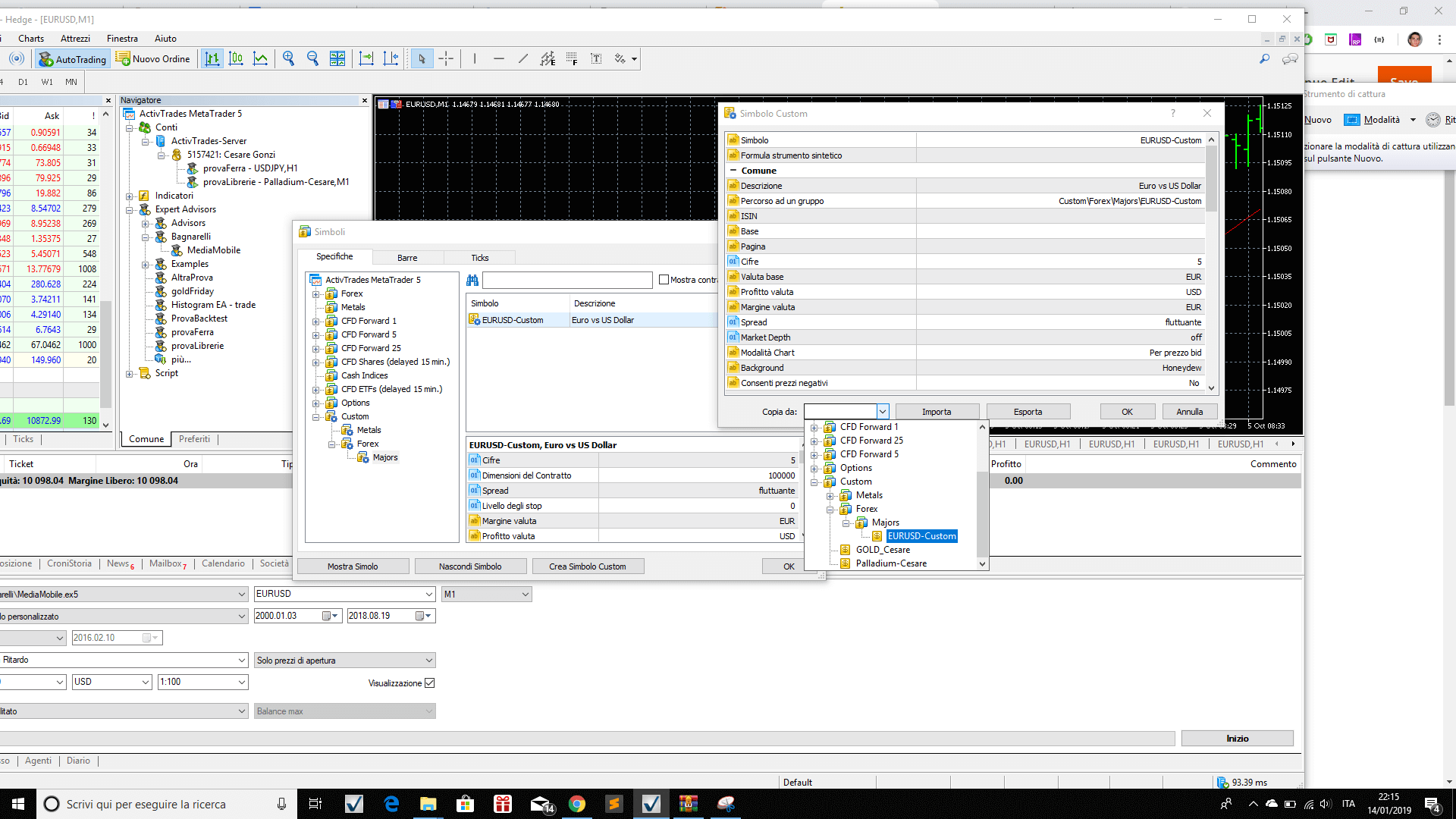
Task: Click the Nascondi Simbolo button
Action: tap(470, 566)
